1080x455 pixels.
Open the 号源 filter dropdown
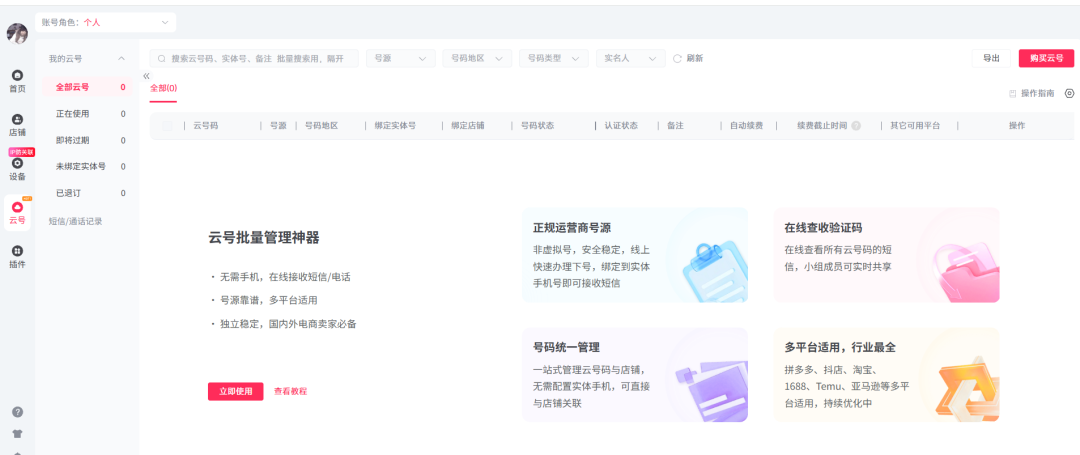click(401, 59)
